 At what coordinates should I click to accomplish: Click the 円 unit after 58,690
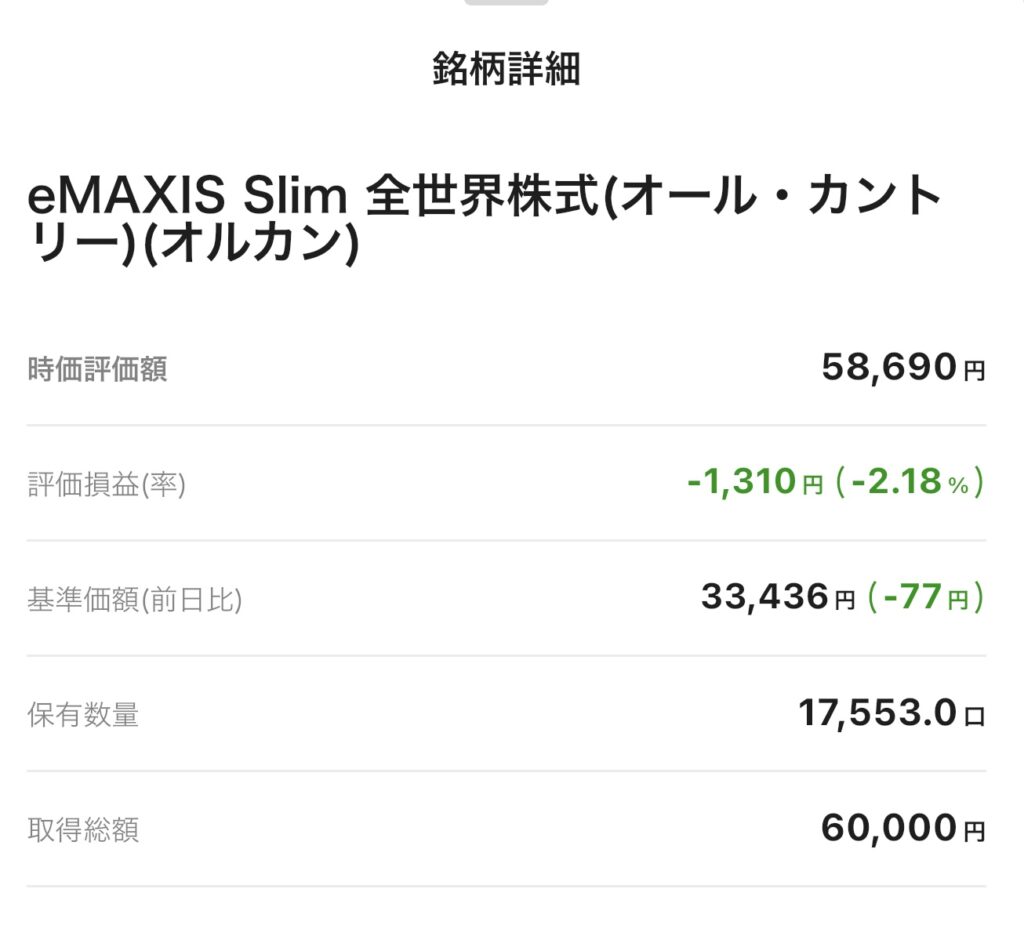(975, 372)
